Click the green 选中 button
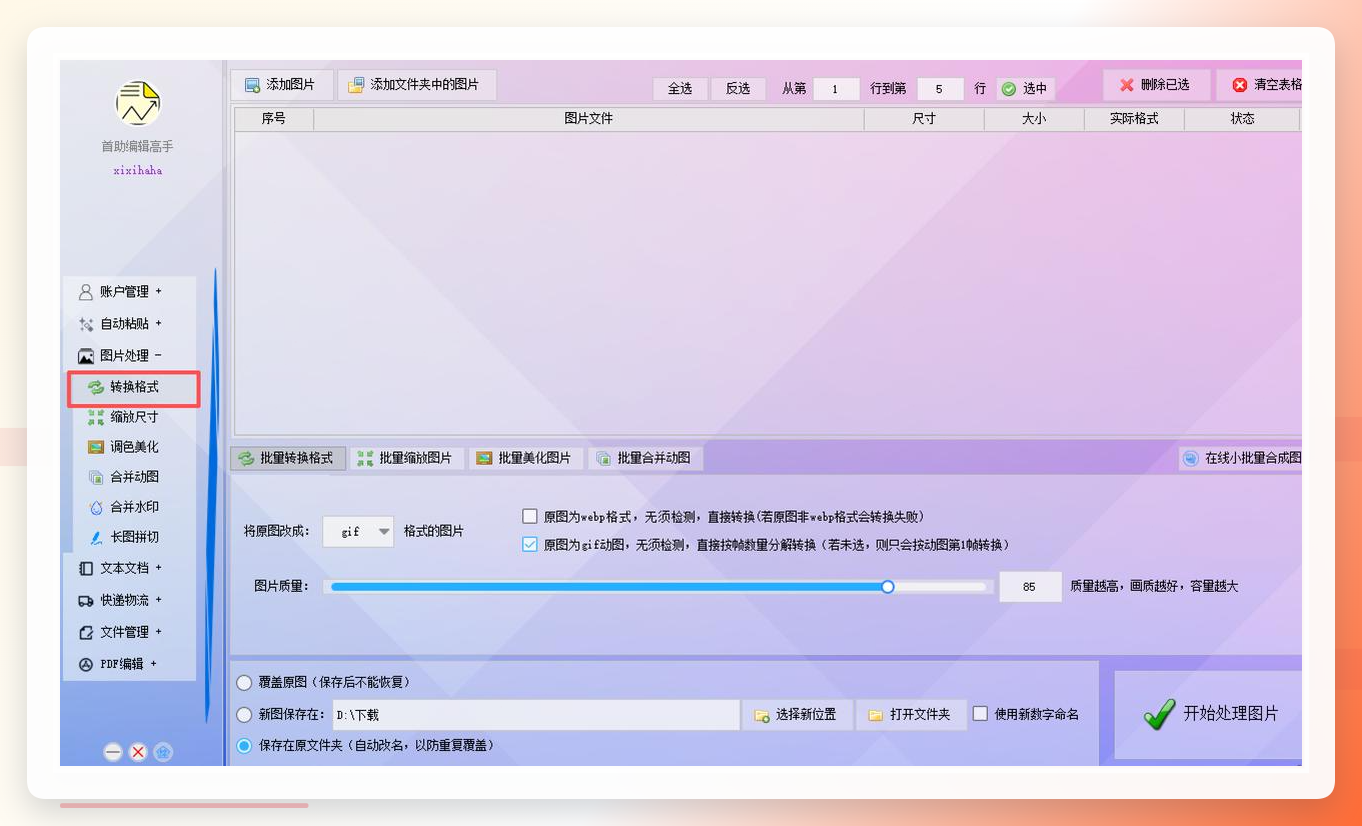1362x826 pixels. (x=1025, y=89)
